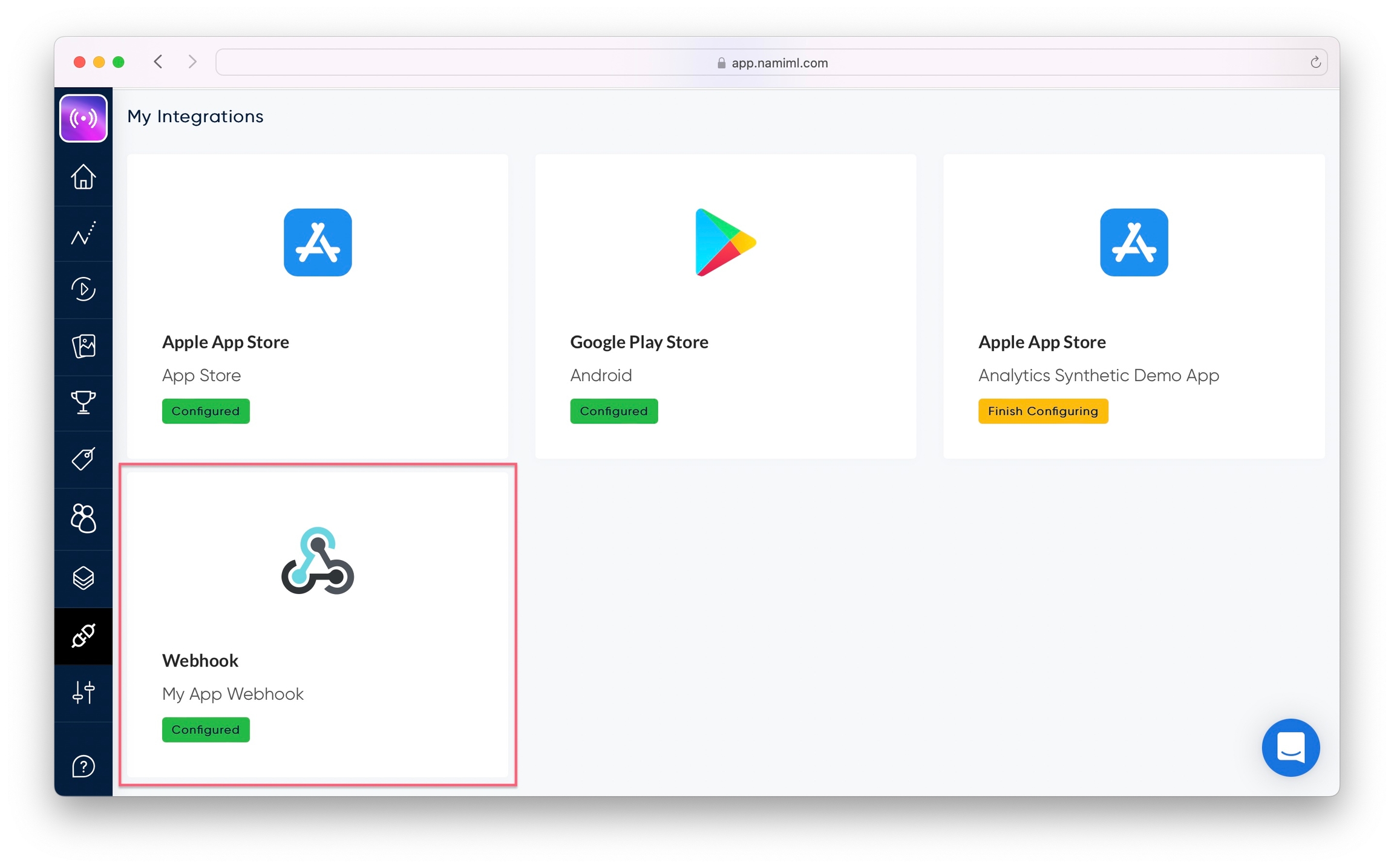Select the Integrations plug icon
The image size is (1394, 868).
point(83,636)
